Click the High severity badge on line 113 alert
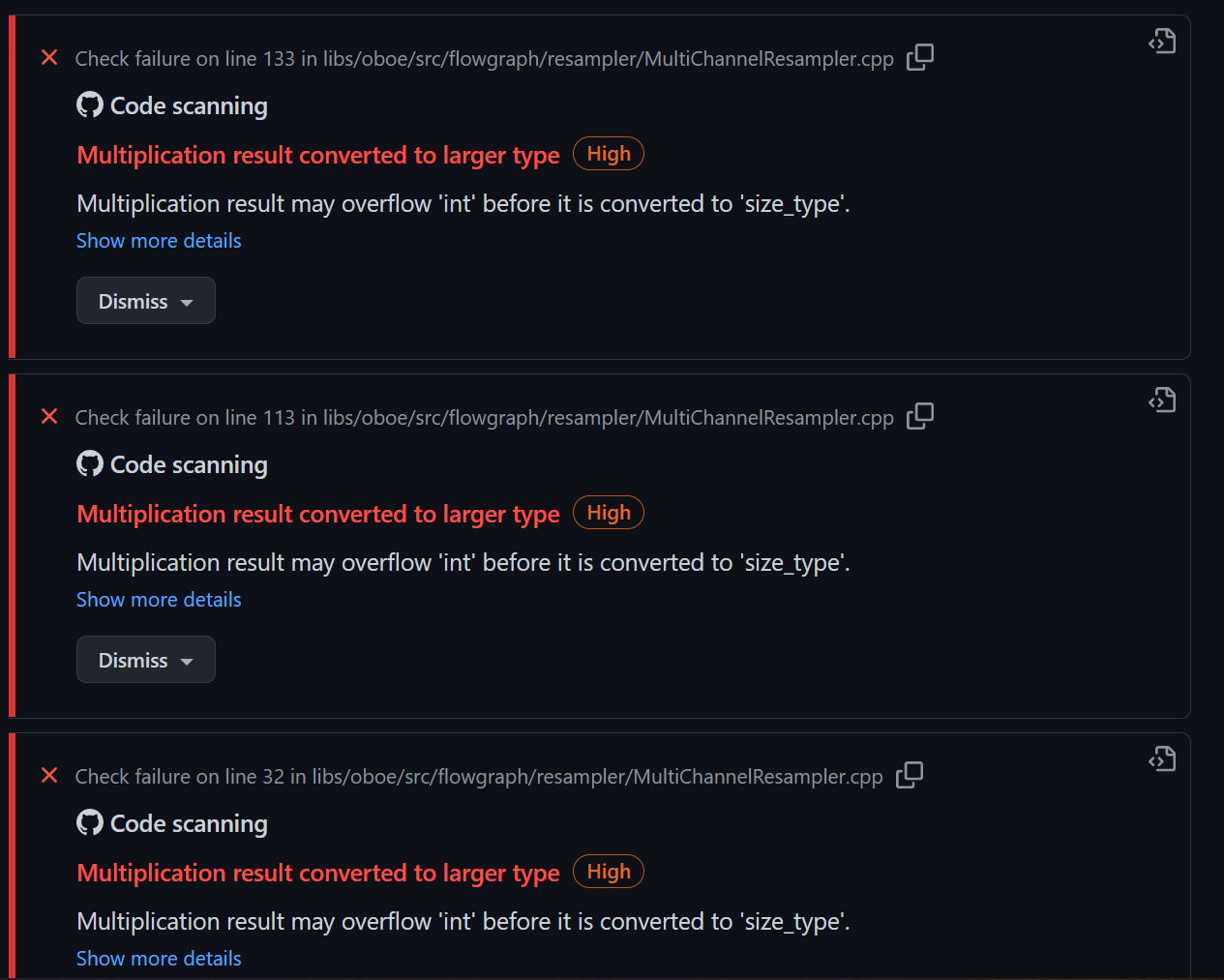This screenshot has width=1224, height=980. [x=608, y=512]
